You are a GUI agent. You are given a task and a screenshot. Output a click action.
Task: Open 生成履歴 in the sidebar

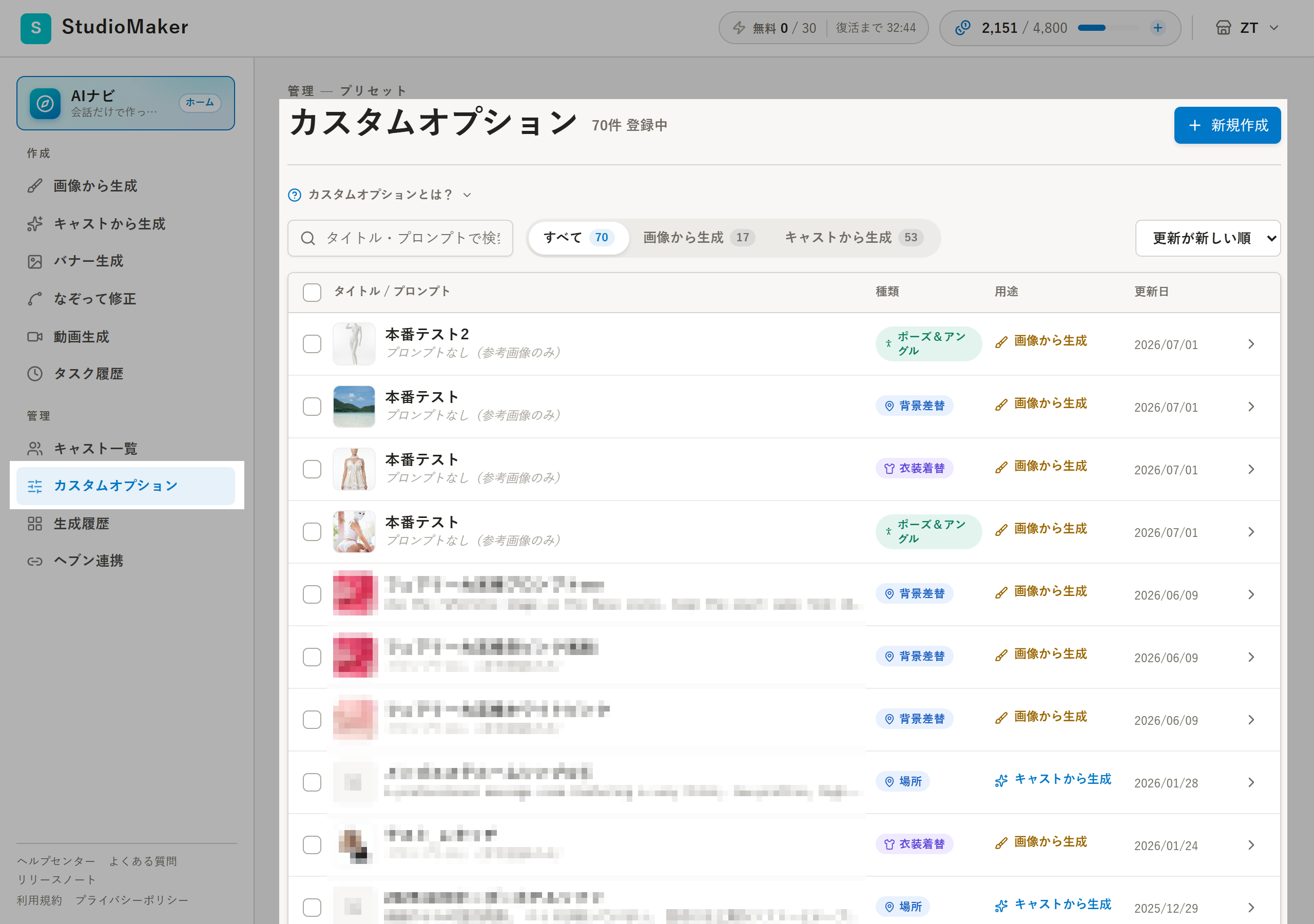click(x=125, y=523)
